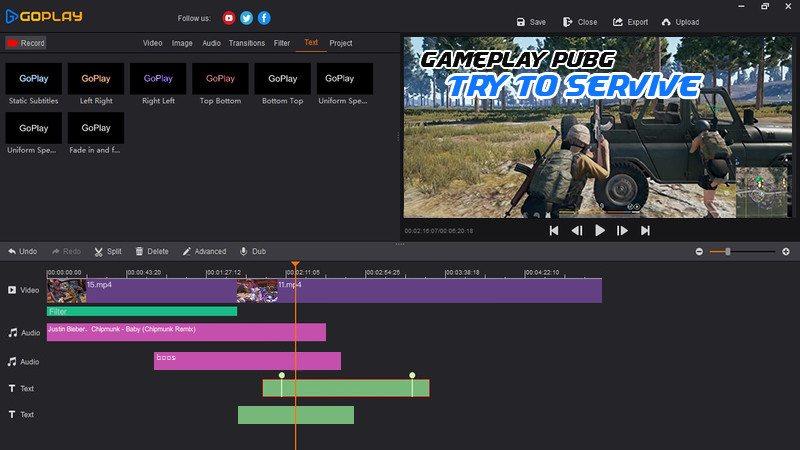
Task: Select the 15.mp4 video clip
Action: 141,290
